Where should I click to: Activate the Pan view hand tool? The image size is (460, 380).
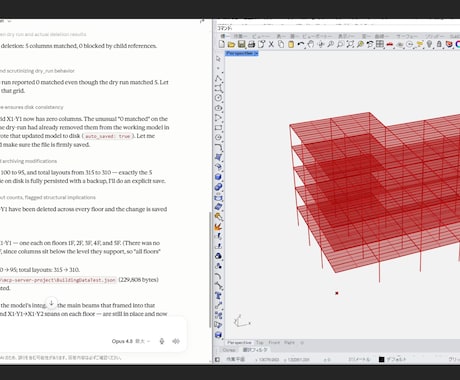[x=311, y=44]
